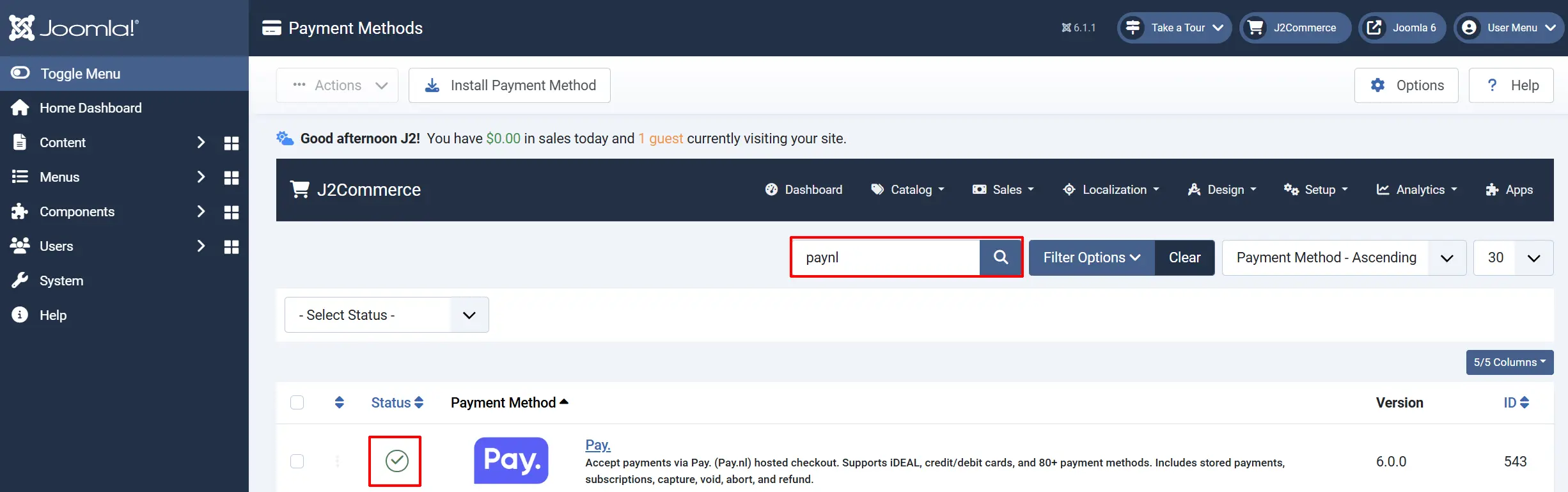Image resolution: width=1568 pixels, height=492 pixels.
Task: Click the greeting weather icon
Action: [x=285, y=138]
